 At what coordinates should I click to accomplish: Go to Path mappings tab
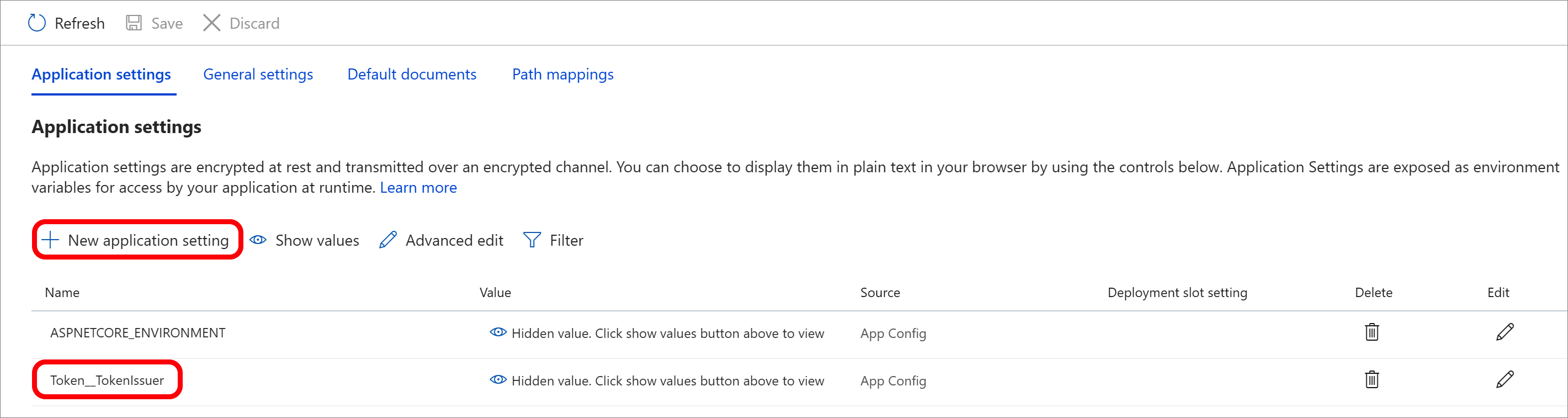[562, 75]
